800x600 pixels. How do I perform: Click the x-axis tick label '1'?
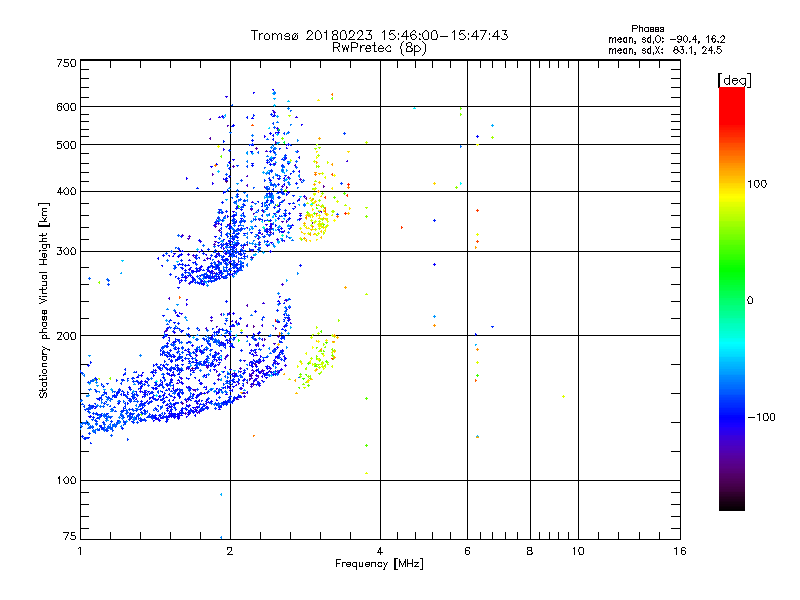pyautogui.click(x=80, y=551)
